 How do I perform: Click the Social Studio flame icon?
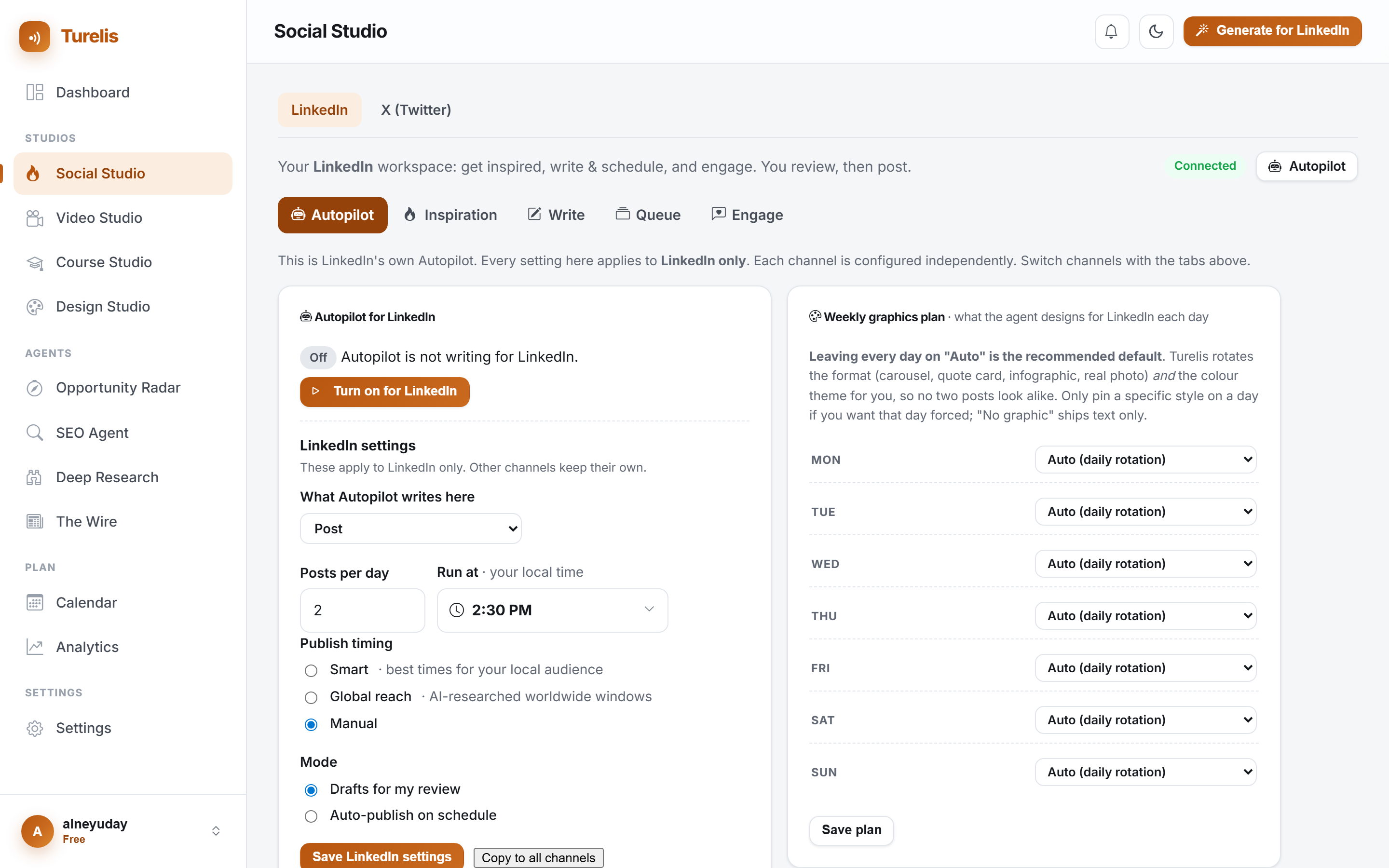tap(34, 174)
